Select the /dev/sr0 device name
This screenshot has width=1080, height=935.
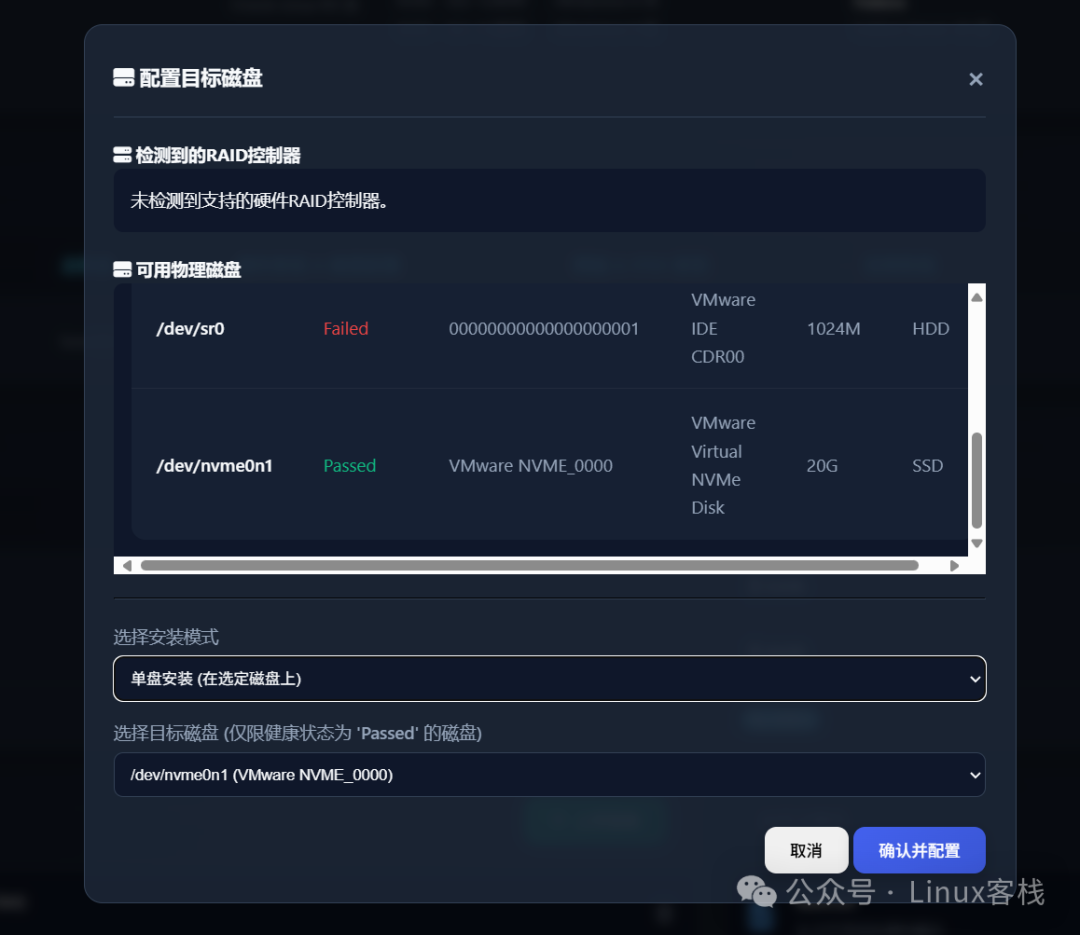(190, 329)
